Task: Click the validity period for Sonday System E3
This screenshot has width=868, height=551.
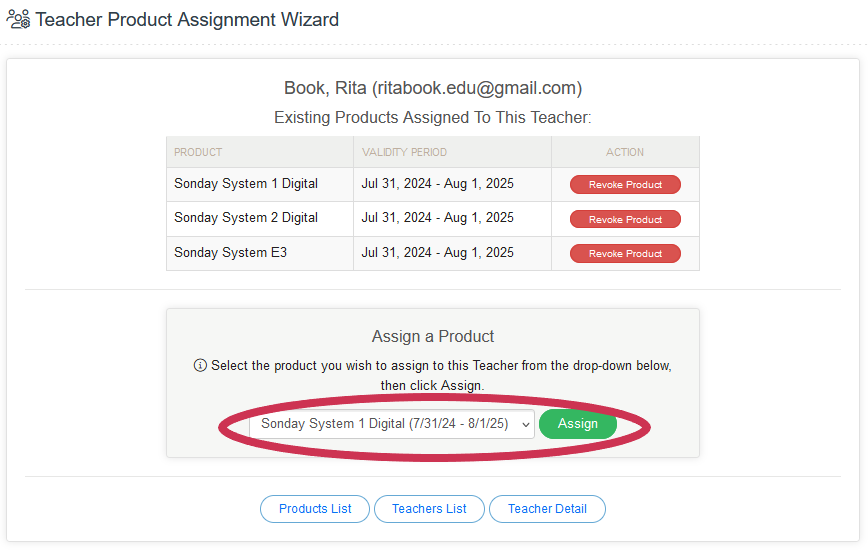Action: click(x=437, y=253)
